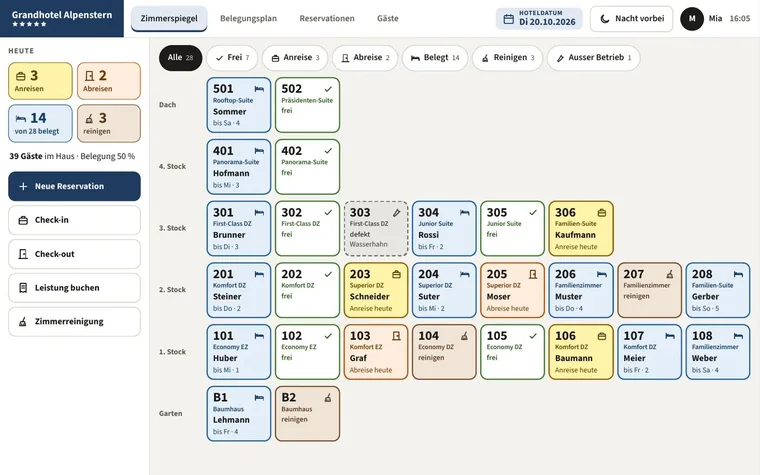
Task: Click the bed icon on room 201 Steiner
Action: click(x=259, y=274)
